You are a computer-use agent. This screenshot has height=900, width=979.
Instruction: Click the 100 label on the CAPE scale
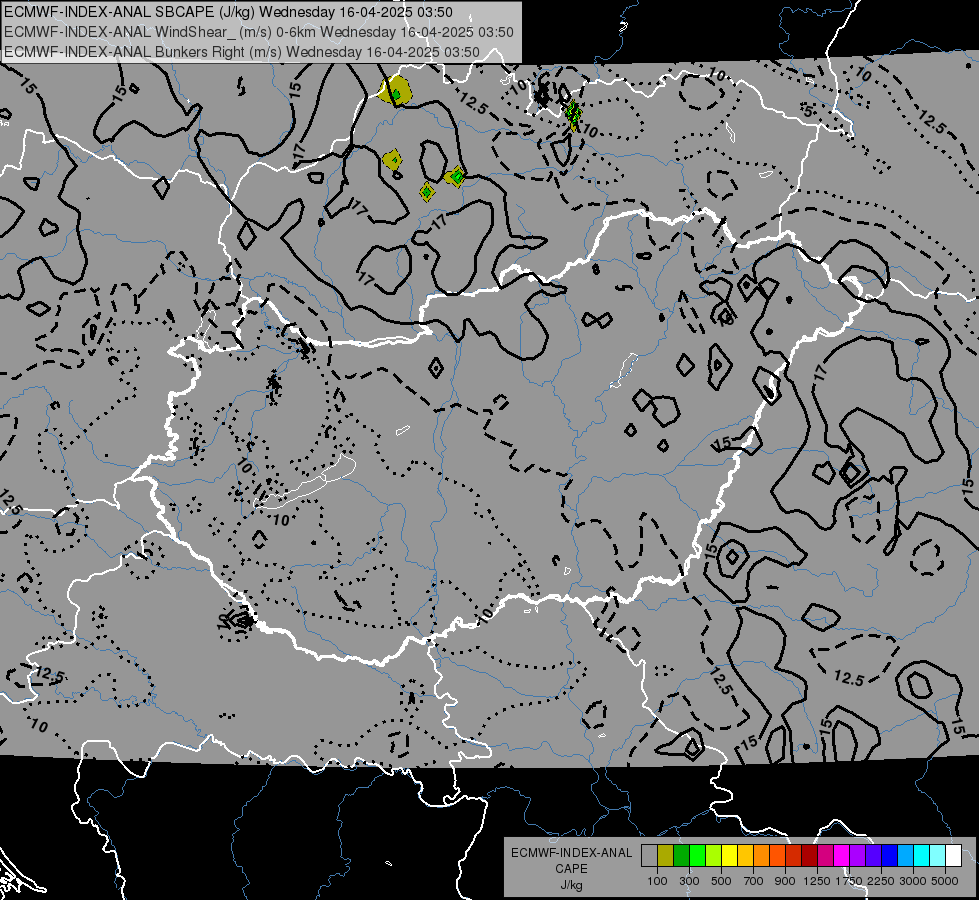[657, 881]
